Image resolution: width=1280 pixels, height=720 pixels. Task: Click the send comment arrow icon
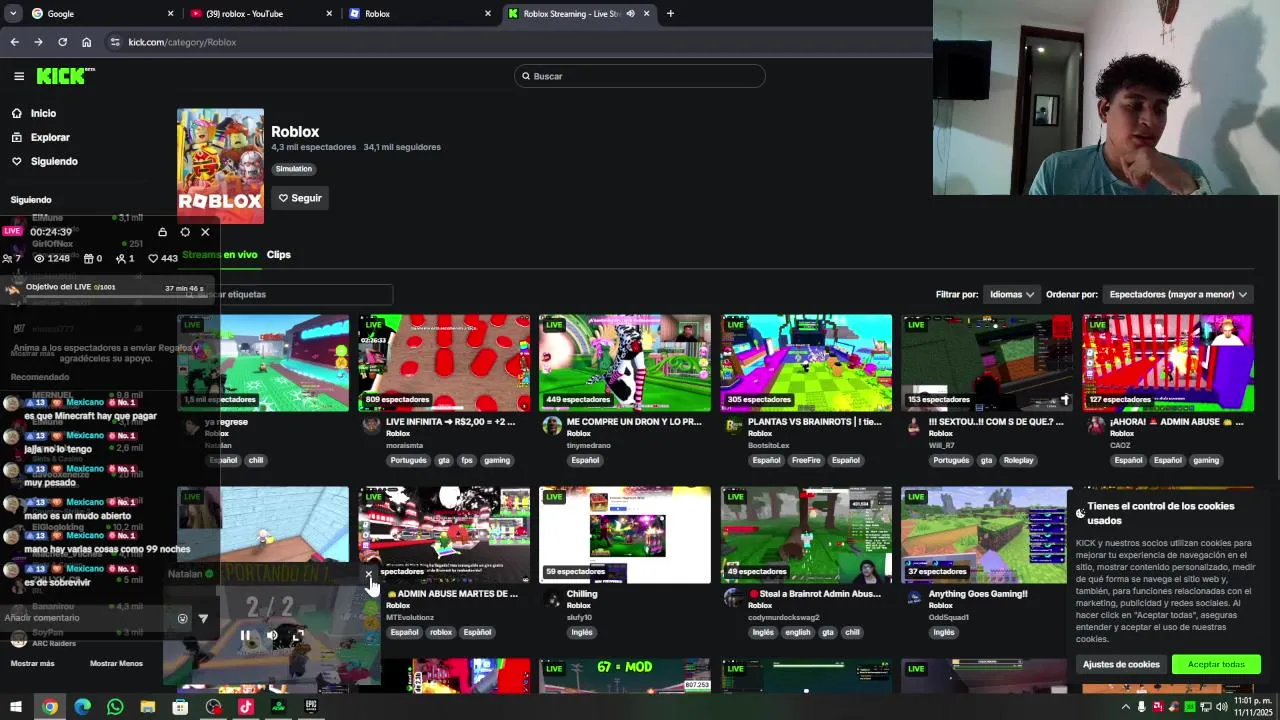(203, 619)
